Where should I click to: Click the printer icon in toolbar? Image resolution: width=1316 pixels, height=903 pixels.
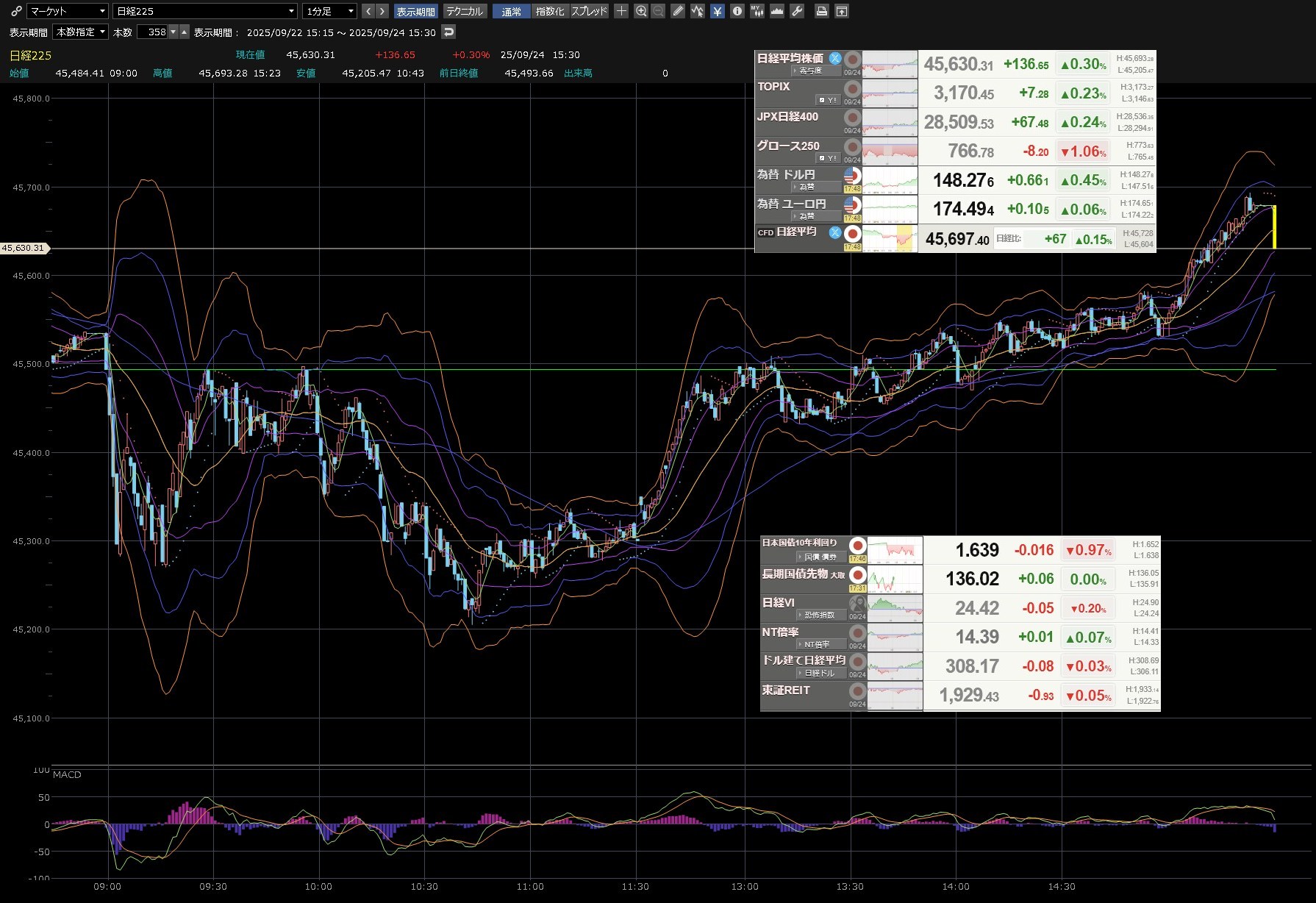pos(822,11)
